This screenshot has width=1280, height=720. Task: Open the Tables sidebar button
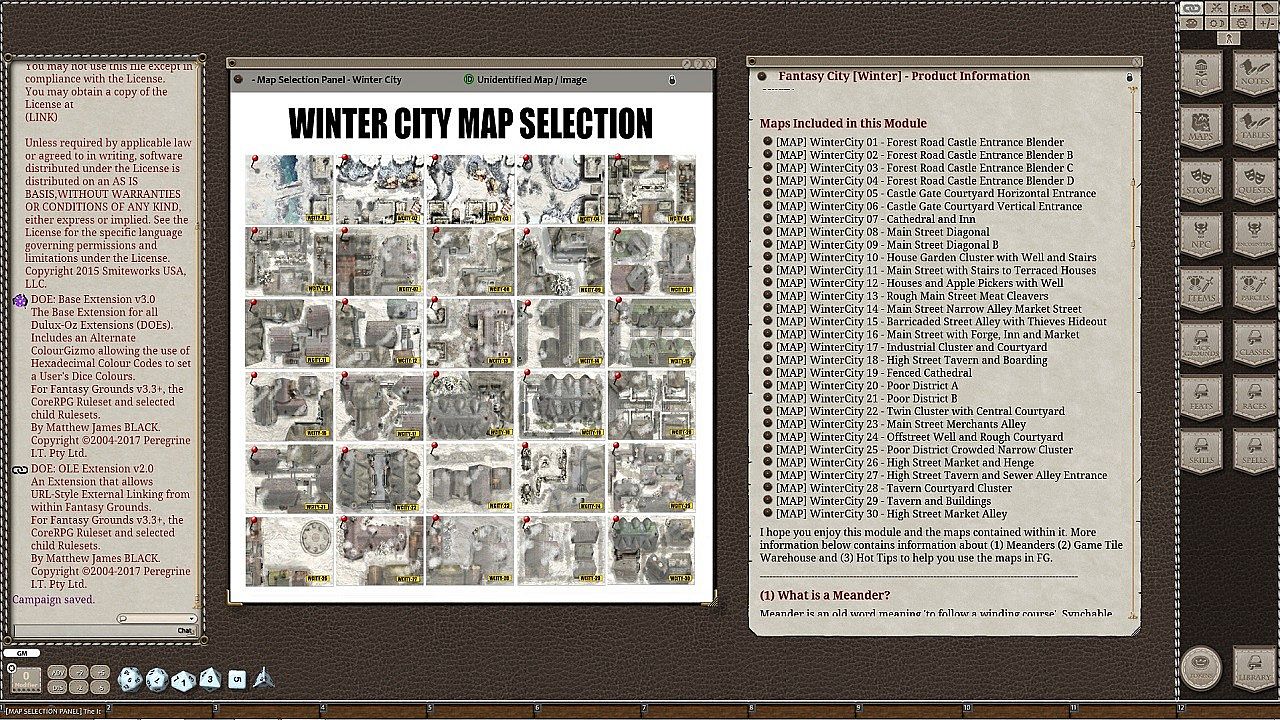point(1253,129)
